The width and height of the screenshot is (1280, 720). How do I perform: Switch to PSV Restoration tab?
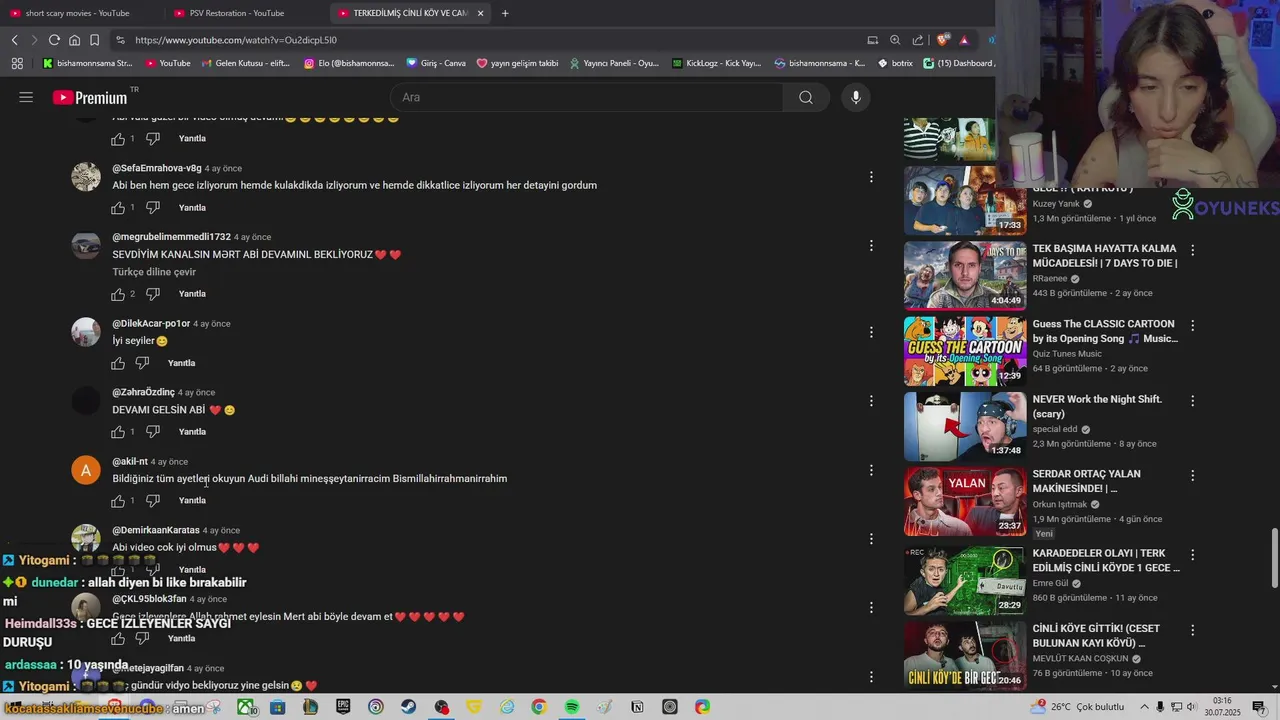(x=237, y=13)
